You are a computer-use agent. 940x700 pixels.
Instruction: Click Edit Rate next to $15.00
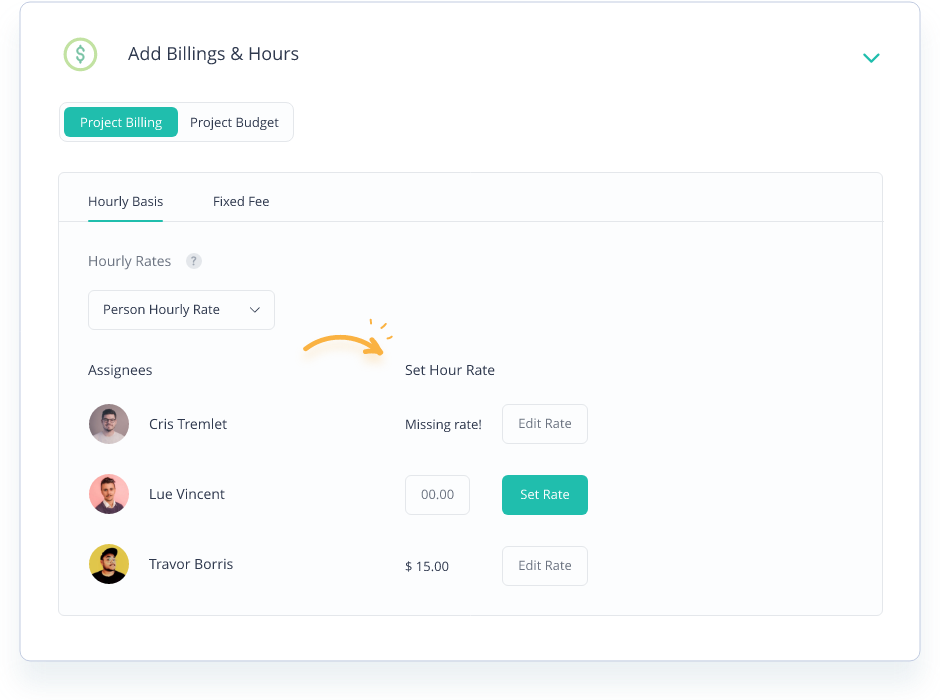click(x=544, y=565)
